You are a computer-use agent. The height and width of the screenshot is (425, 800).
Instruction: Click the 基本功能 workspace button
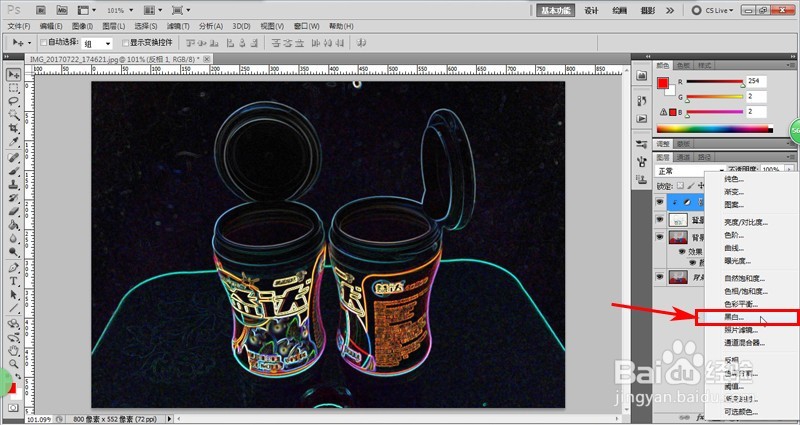[556, 10]
